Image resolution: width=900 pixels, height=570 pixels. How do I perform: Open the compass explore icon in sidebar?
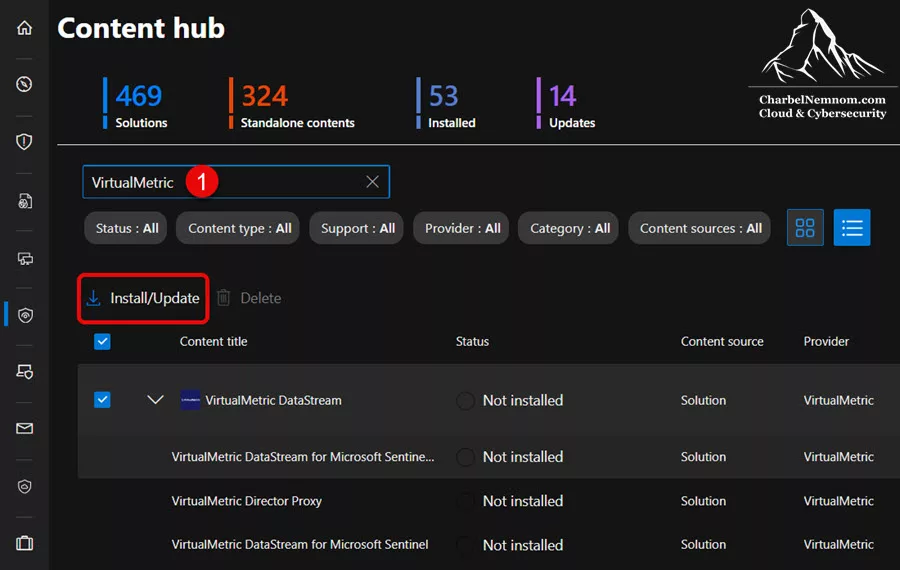coord(24,84)
